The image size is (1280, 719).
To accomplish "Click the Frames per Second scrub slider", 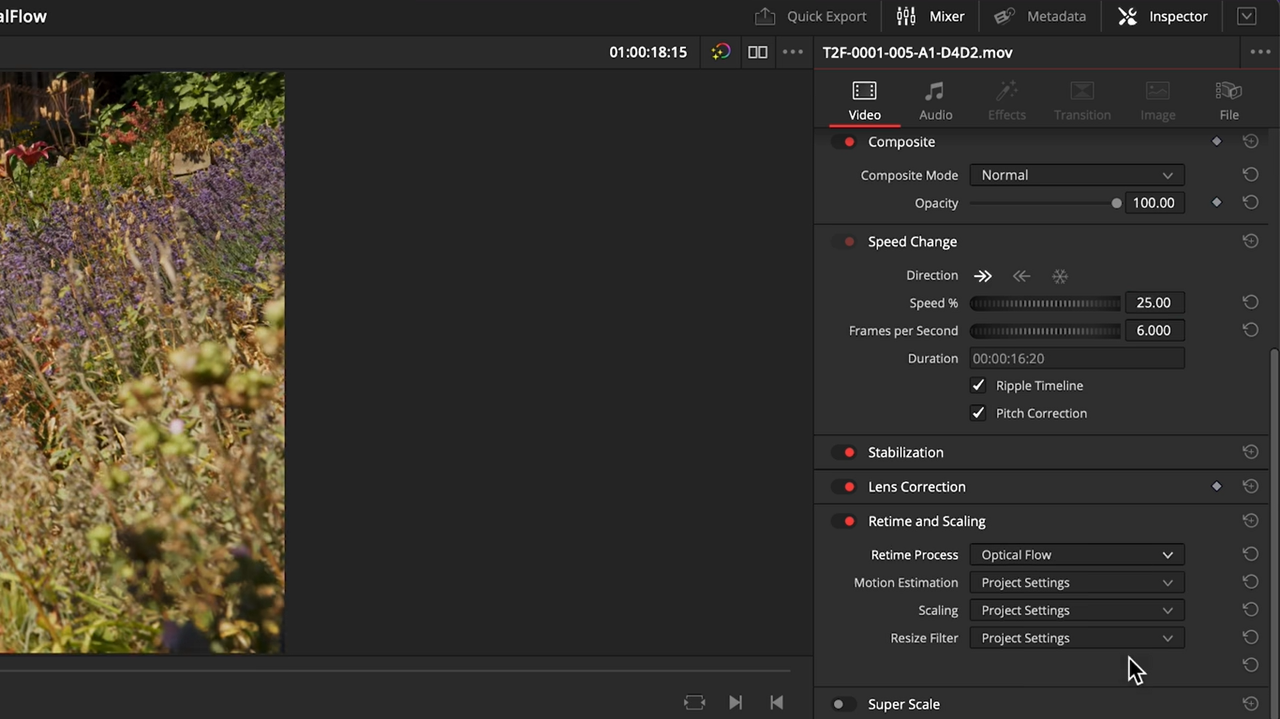I will tap(1045, 331).
